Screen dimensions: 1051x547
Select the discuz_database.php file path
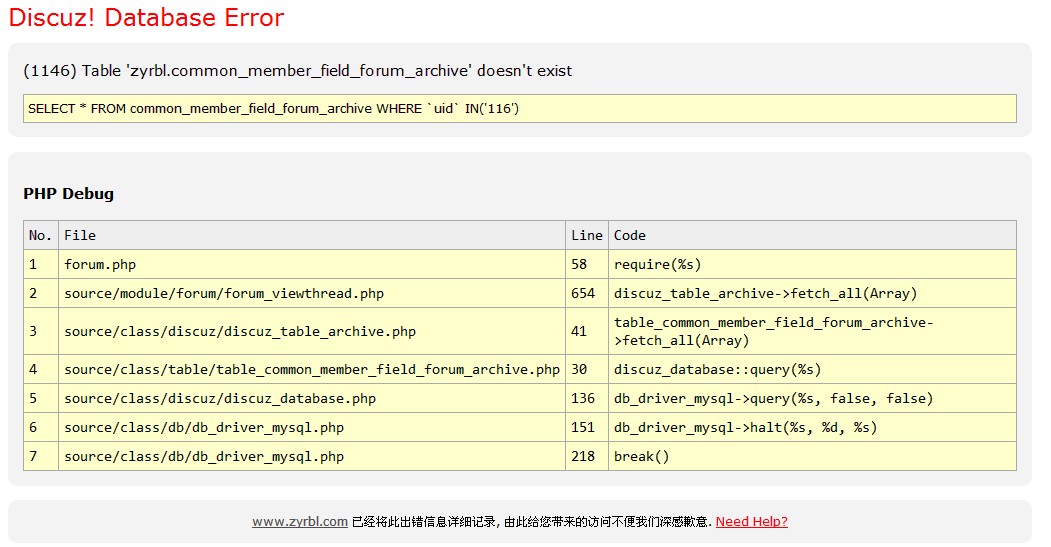(220, 398)
